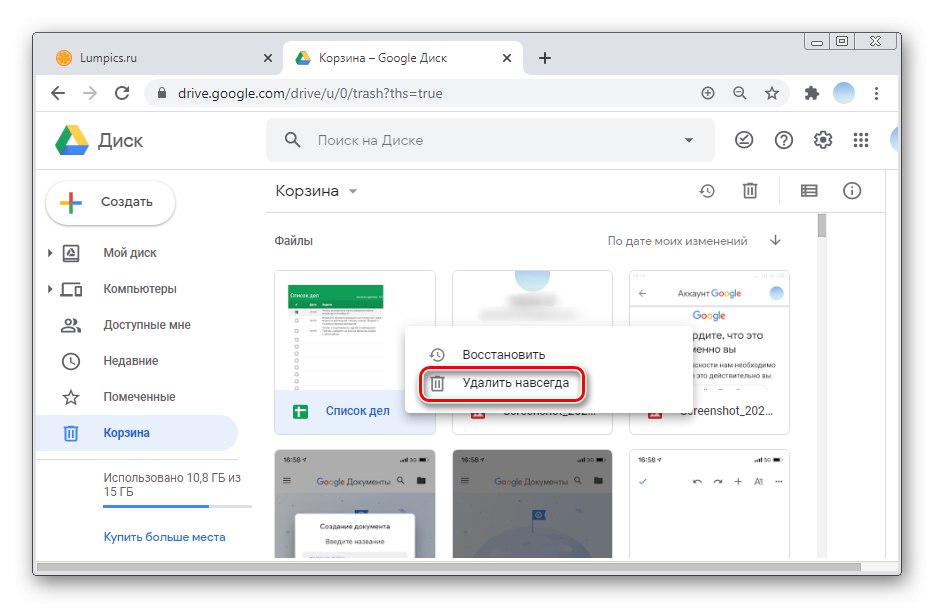Switch to list layout view icon

(809, 191)
